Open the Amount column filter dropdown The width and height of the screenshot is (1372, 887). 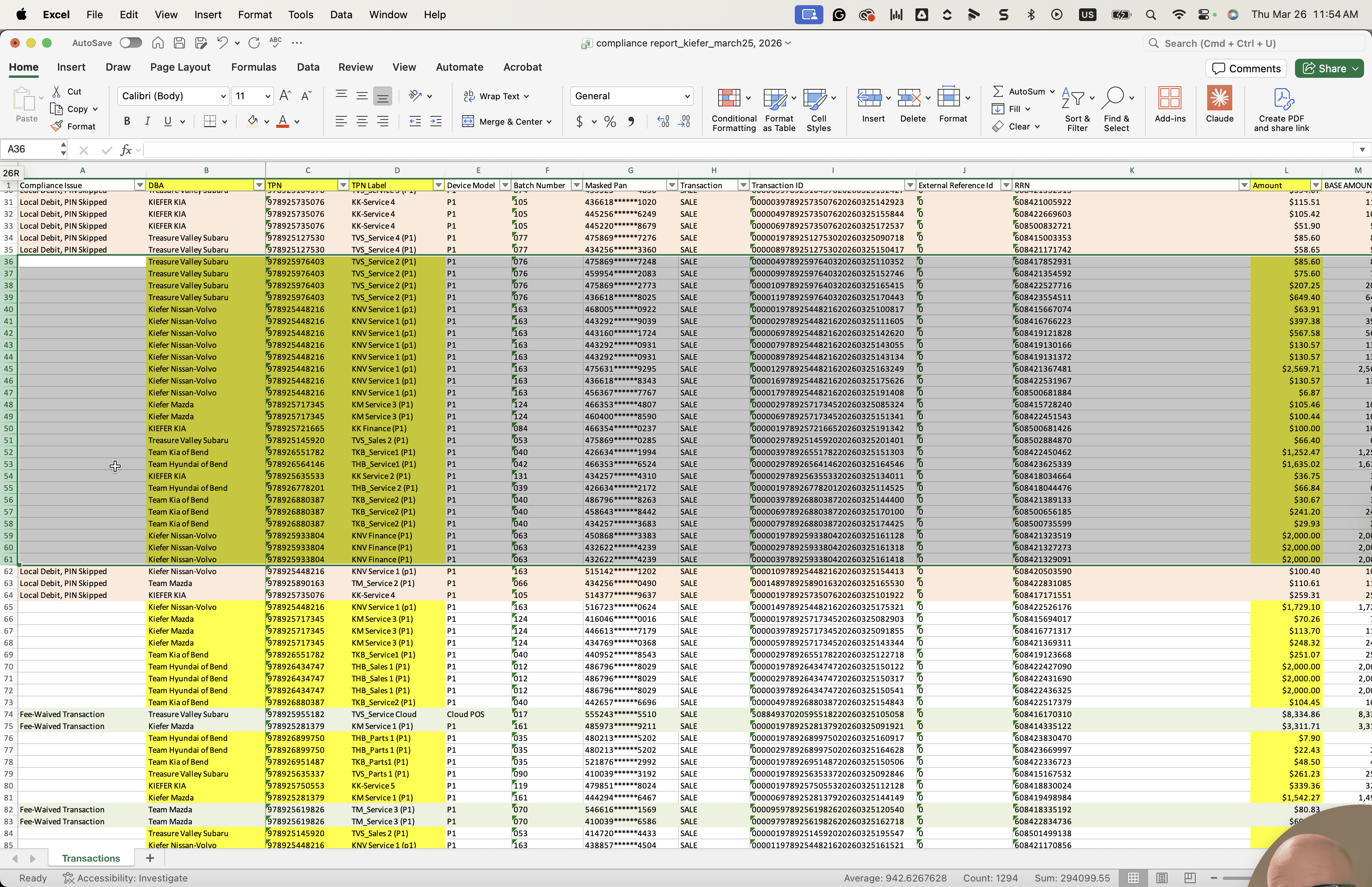point(1316,185)
